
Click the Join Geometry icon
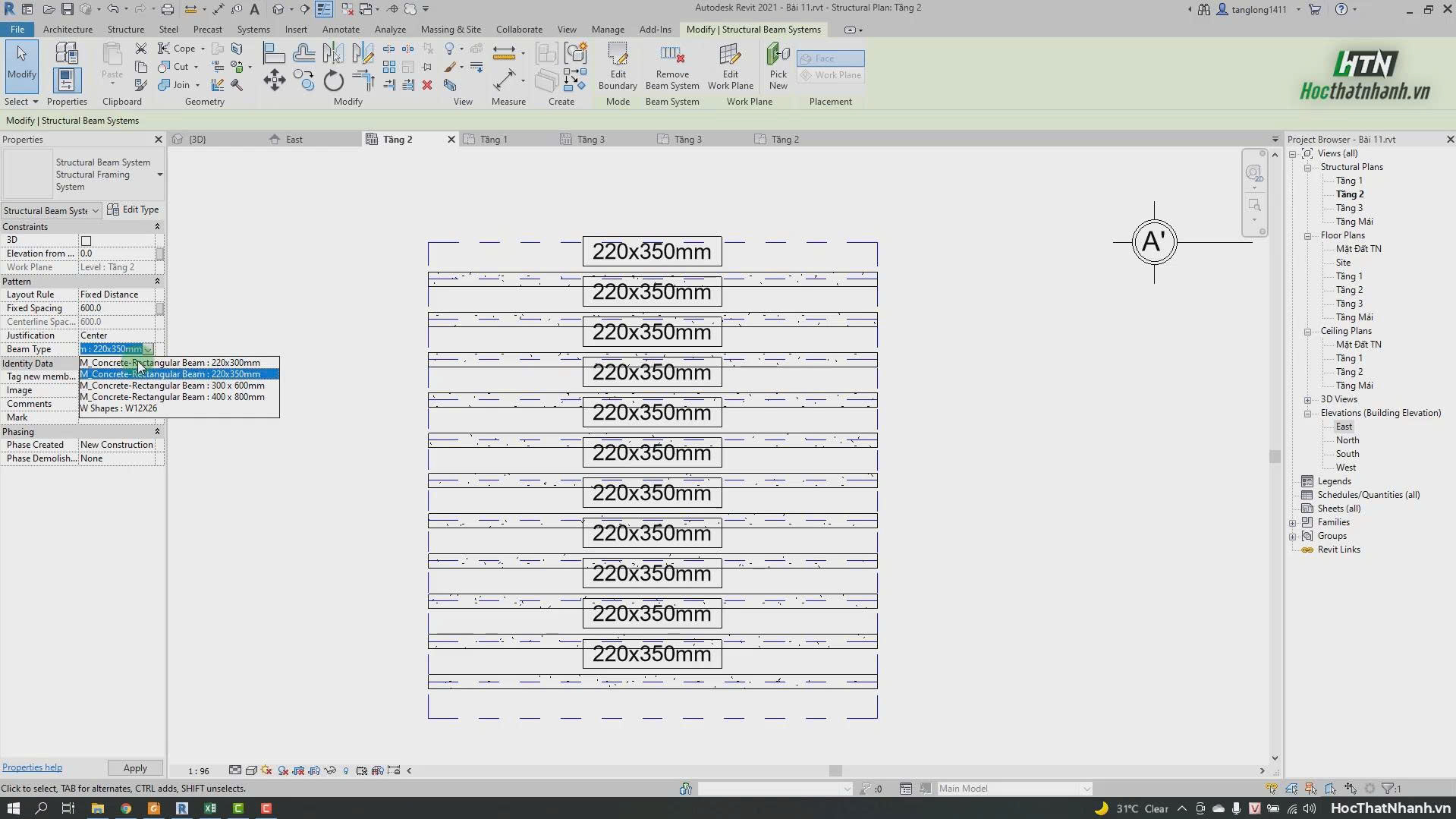click(164, 85)
